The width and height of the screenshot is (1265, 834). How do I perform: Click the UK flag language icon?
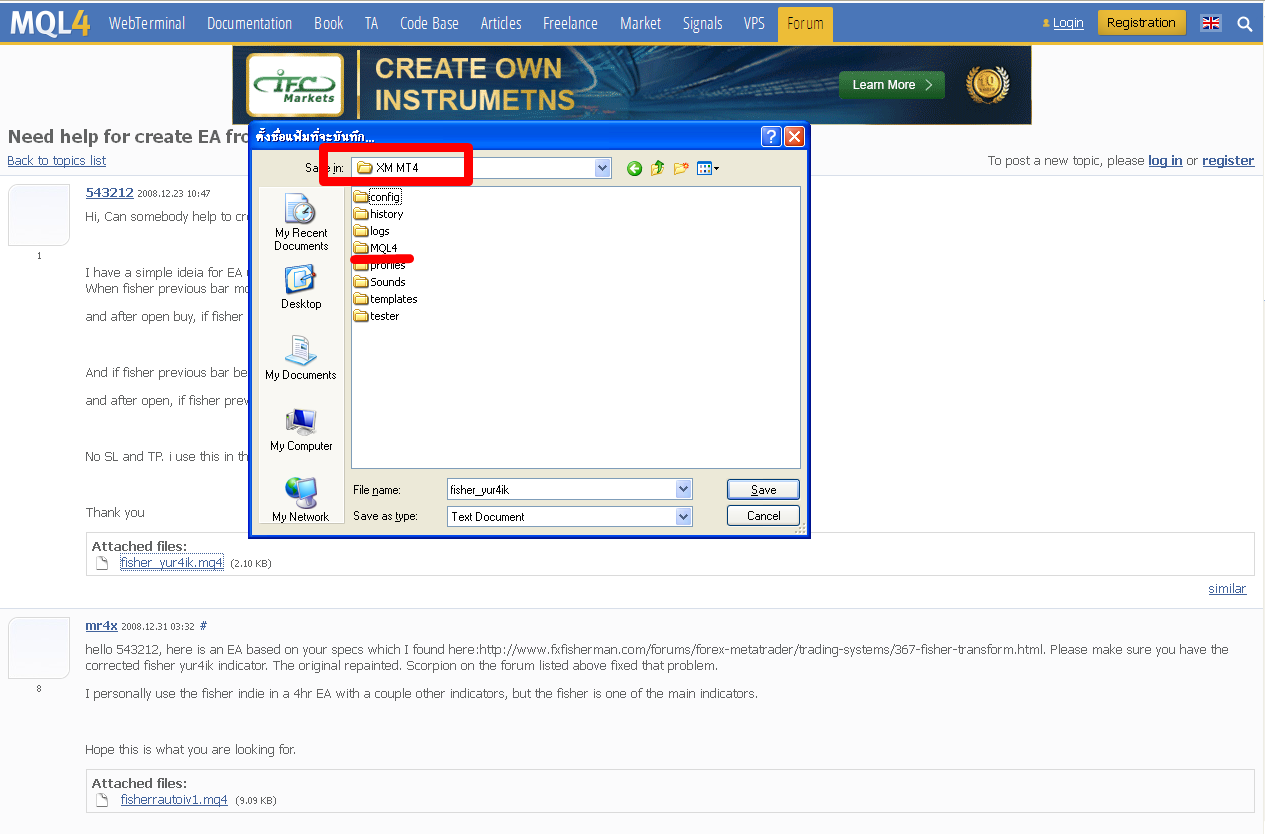click(x=1211, y=23)
